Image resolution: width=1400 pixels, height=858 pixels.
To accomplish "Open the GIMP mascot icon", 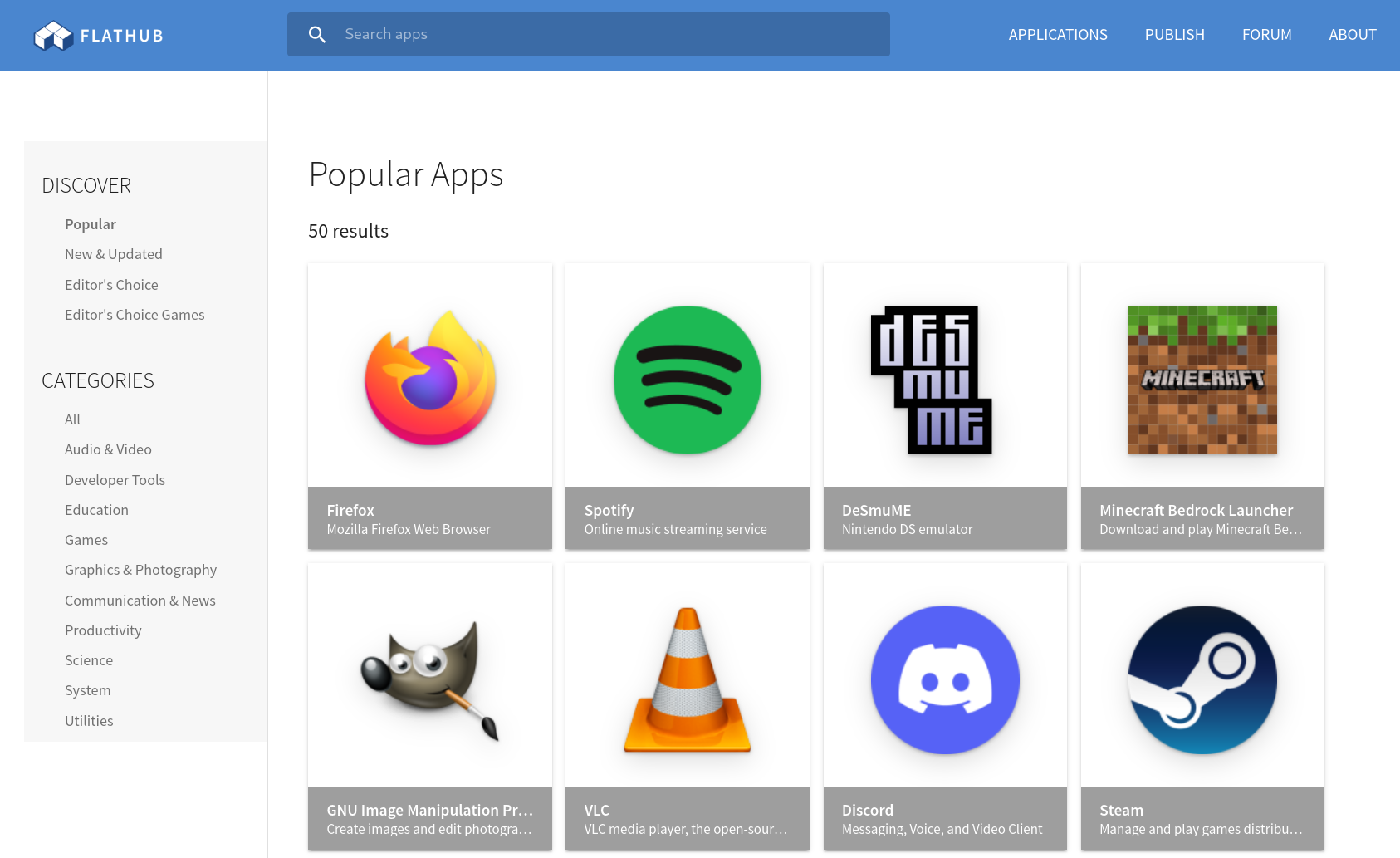I will pos(430,680).
